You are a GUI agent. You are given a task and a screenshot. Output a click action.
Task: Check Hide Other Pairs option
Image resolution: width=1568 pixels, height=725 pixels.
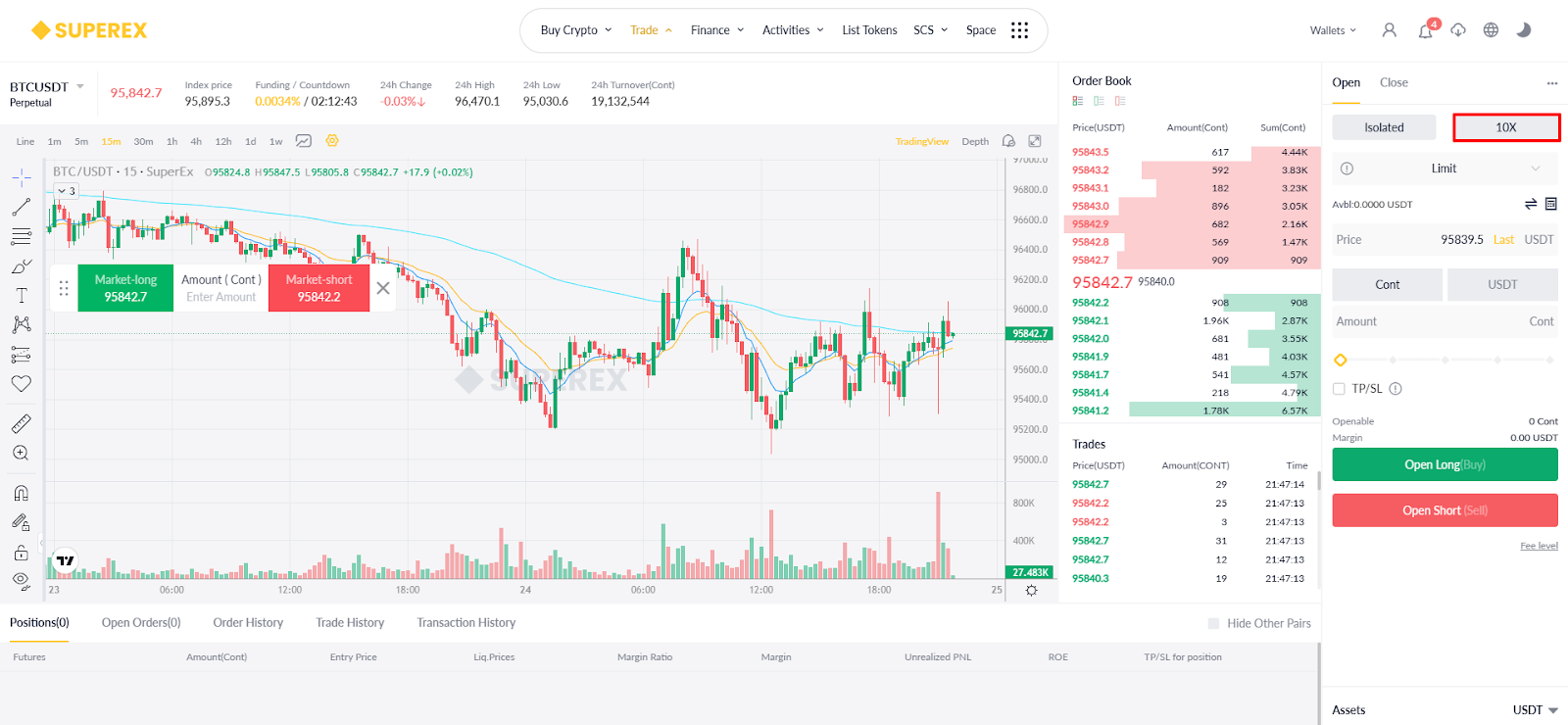[x=1213, y=623]
